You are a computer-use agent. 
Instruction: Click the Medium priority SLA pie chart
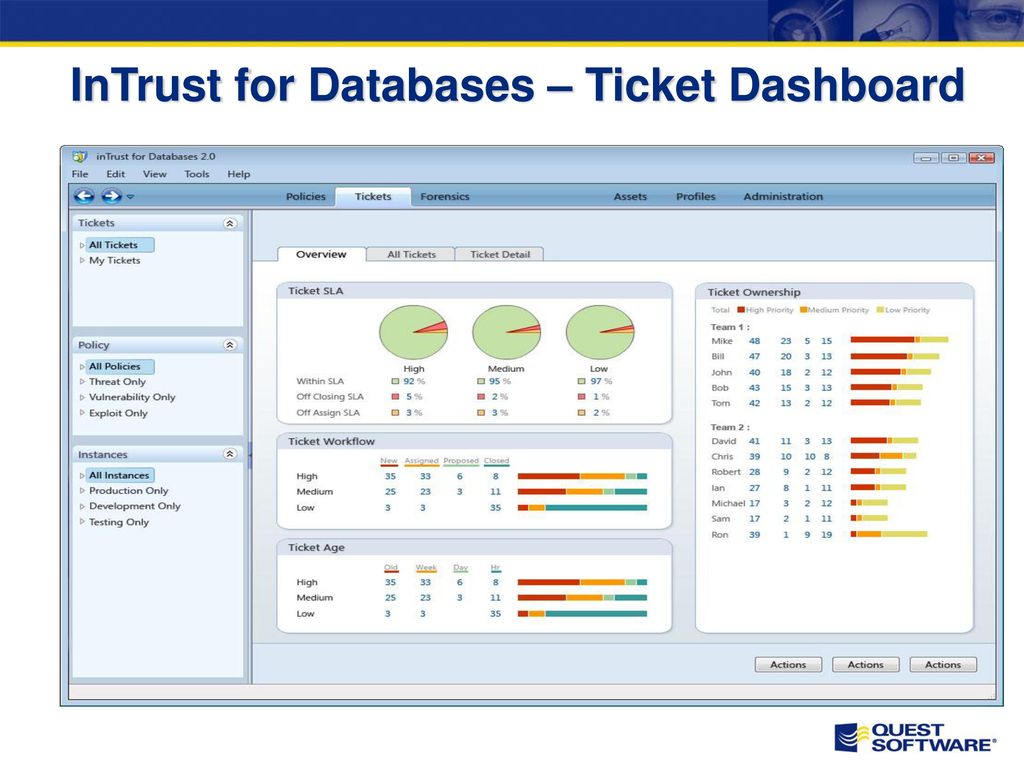[x=507, y=332]
